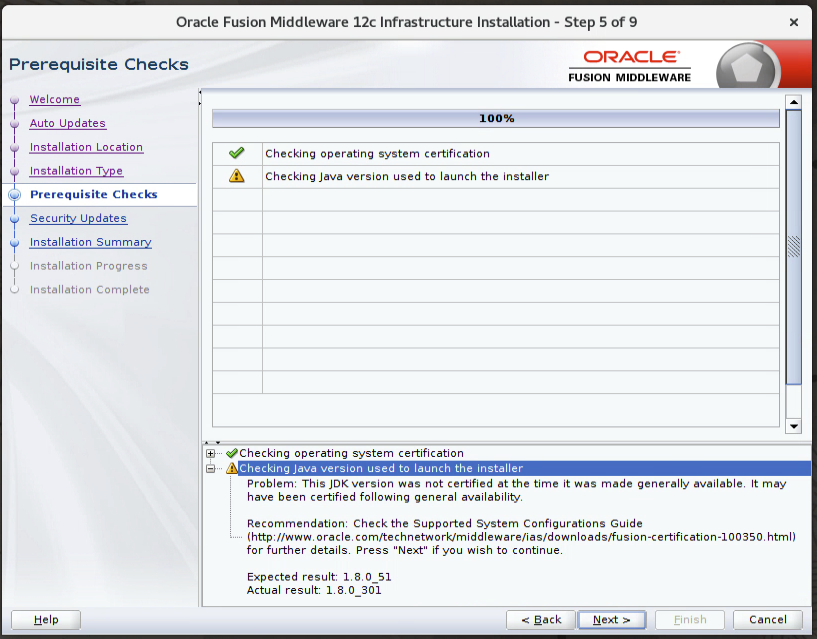Click the Back button
Viewport: 817px width, 639px height.
(x=541, y=620)
